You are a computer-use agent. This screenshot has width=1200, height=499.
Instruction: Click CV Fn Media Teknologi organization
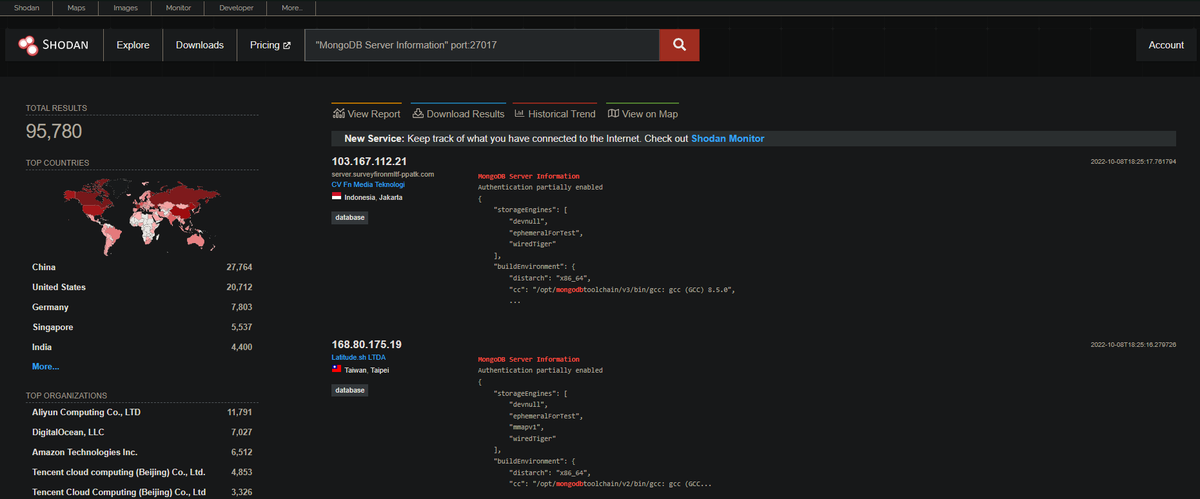[x=369, y=185]
